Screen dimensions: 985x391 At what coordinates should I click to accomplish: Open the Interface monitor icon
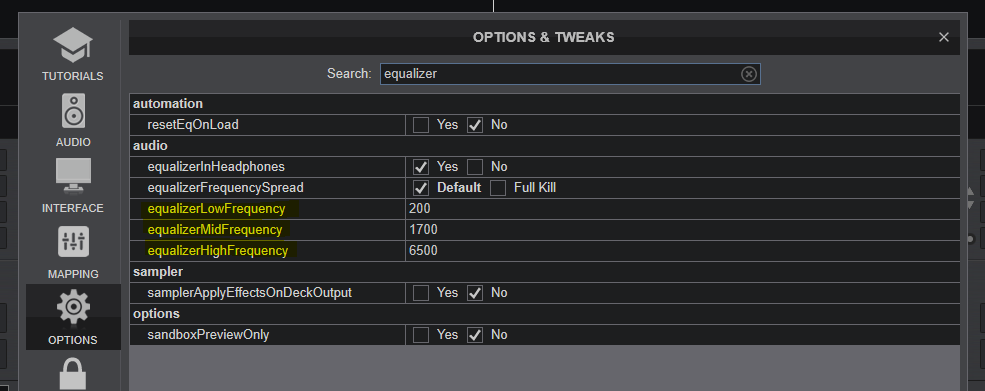point(73,177)
